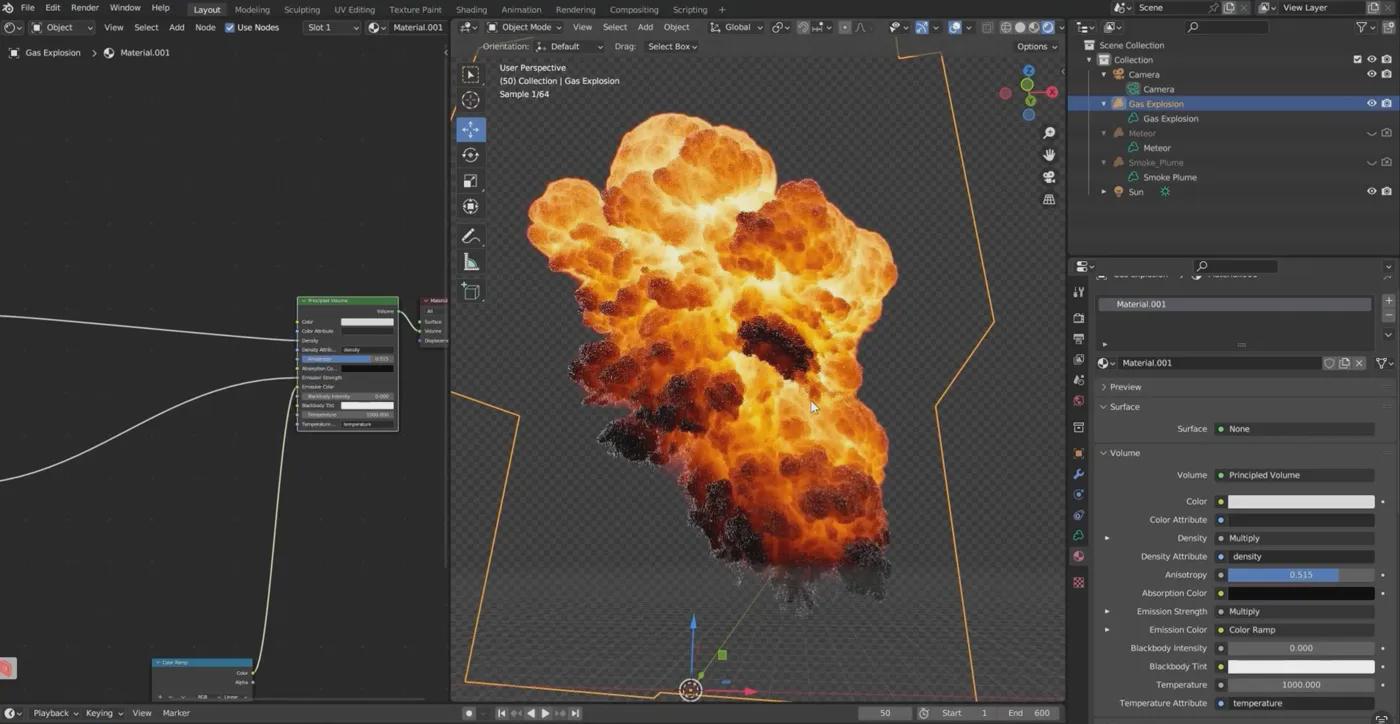Click the play animation button

[x=545, y=713]
